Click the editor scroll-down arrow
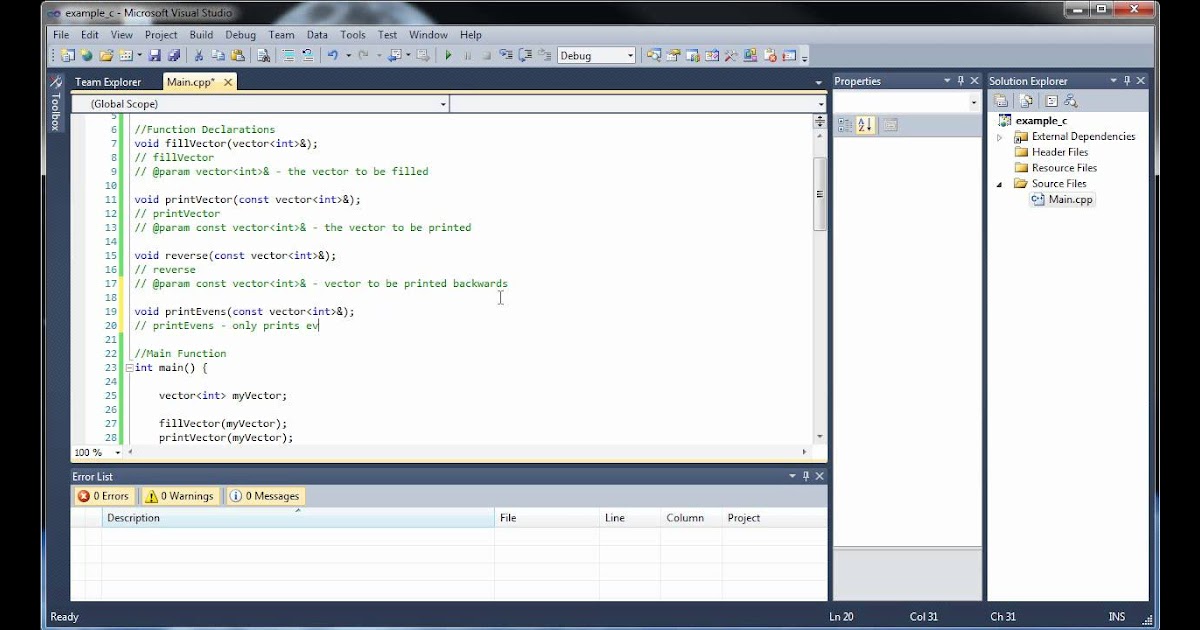Screen dimensions: 1200x630 point(820,436)
